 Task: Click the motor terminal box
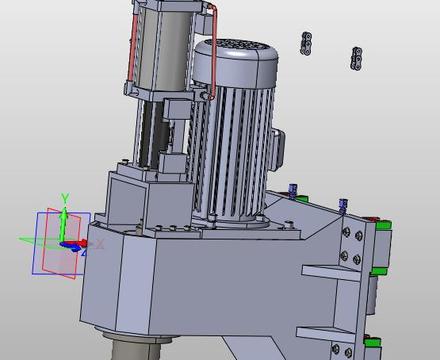coord(278,150)
